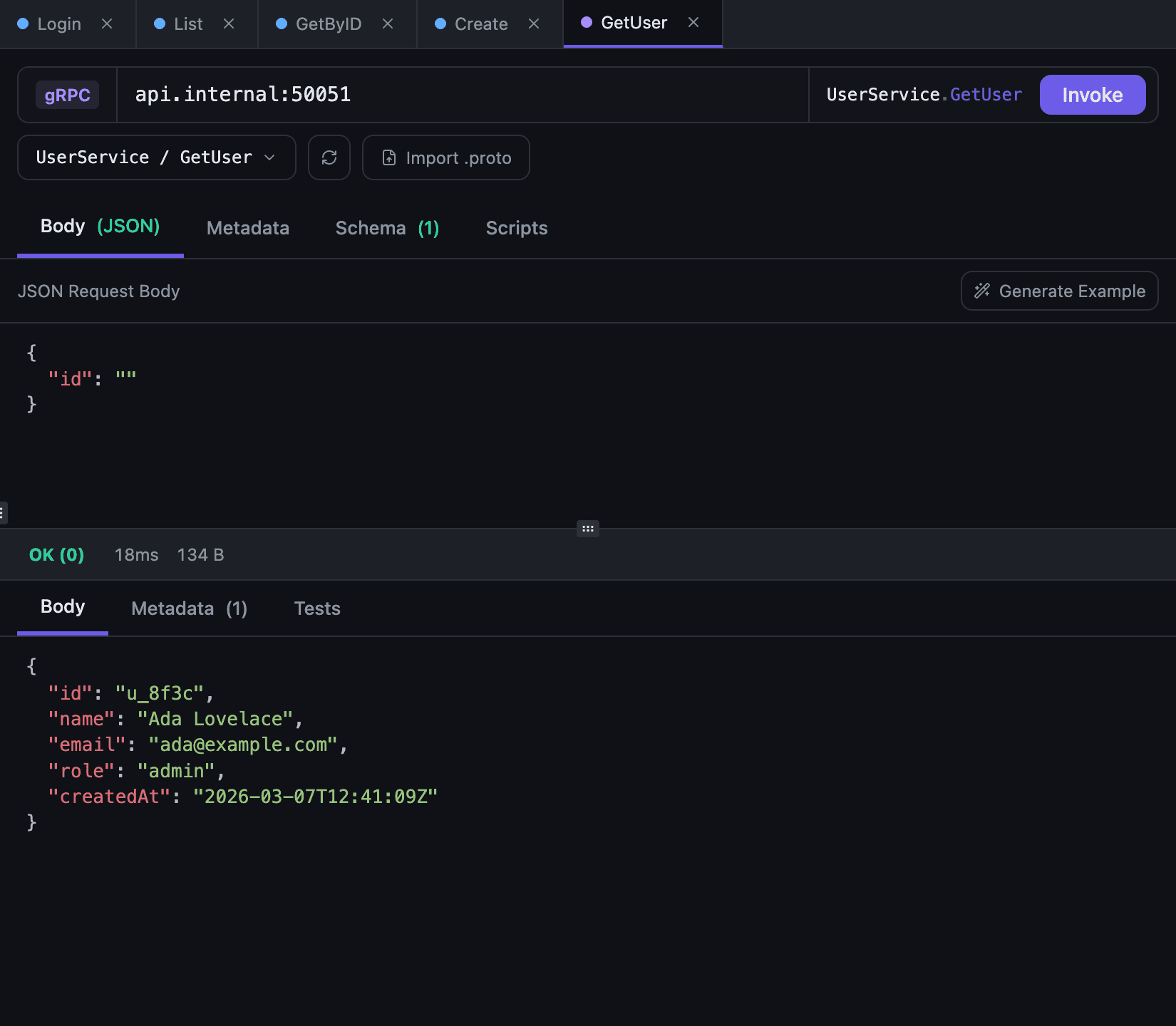
Task: Close the Create tab
Action: coord(534,24)
